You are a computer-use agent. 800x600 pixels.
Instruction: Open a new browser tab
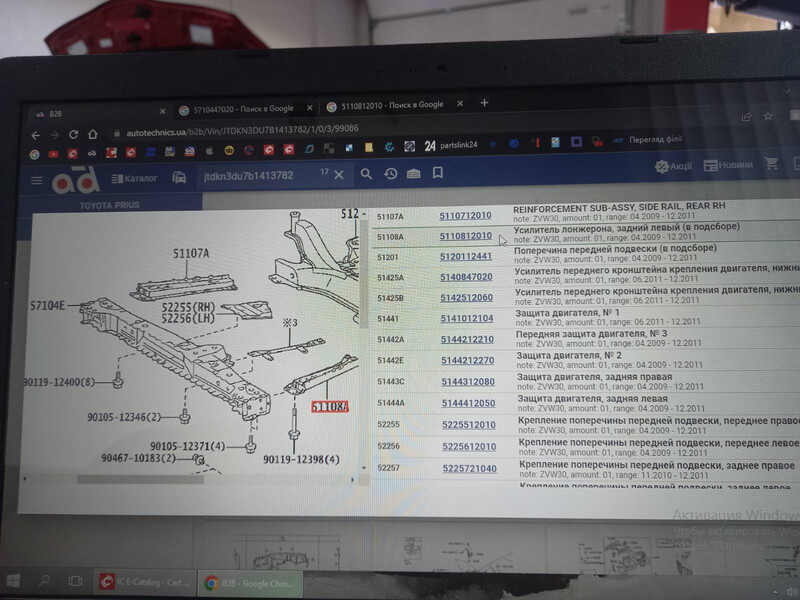coord(485,103)
